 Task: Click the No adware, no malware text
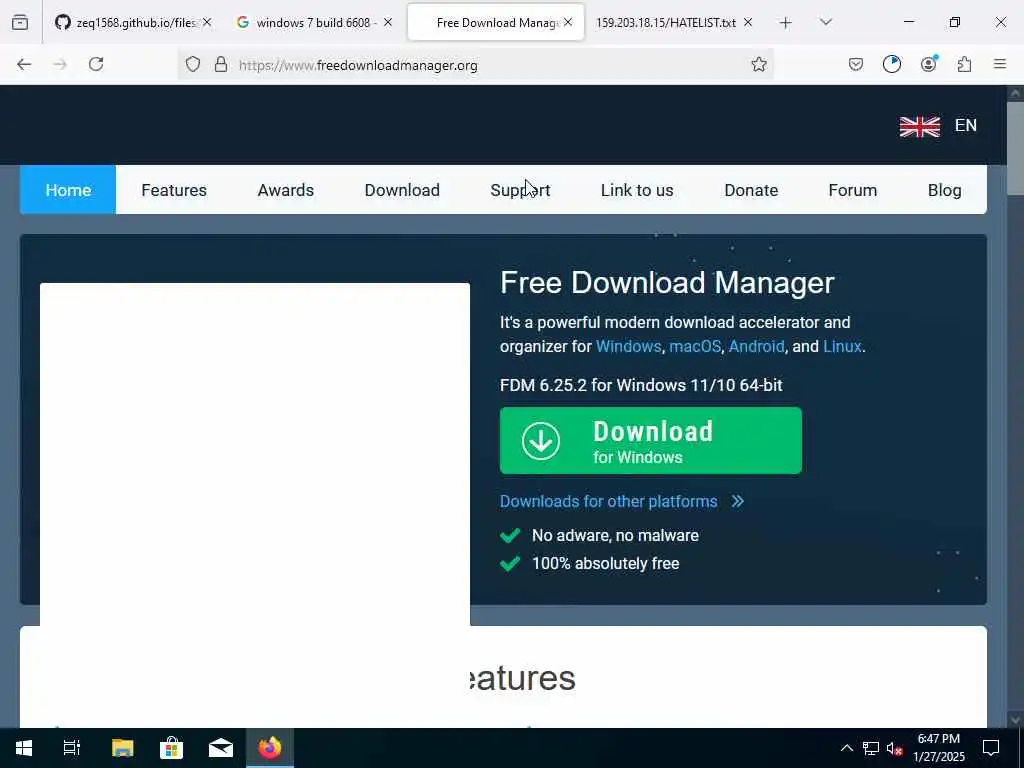pos(615,536)
